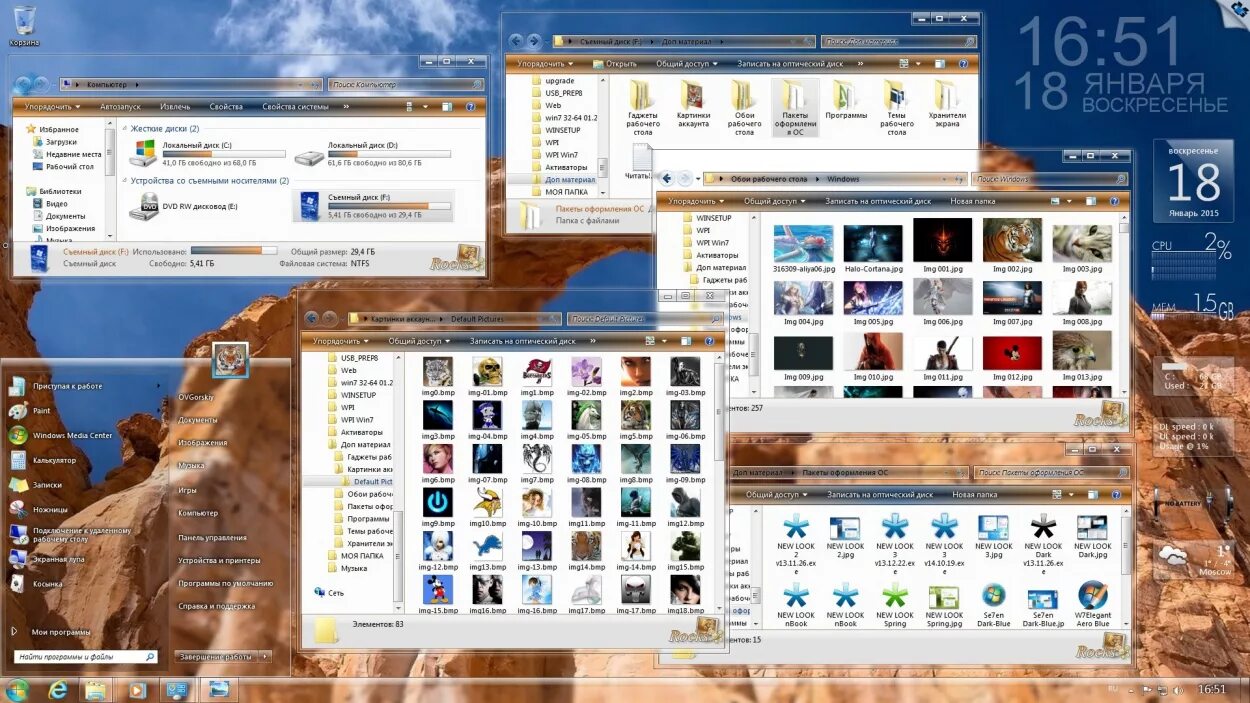The image size is (1250, 703).
Task: Open Упорядочить dropdown in Default Pictures window
Action: click(339, 341)
